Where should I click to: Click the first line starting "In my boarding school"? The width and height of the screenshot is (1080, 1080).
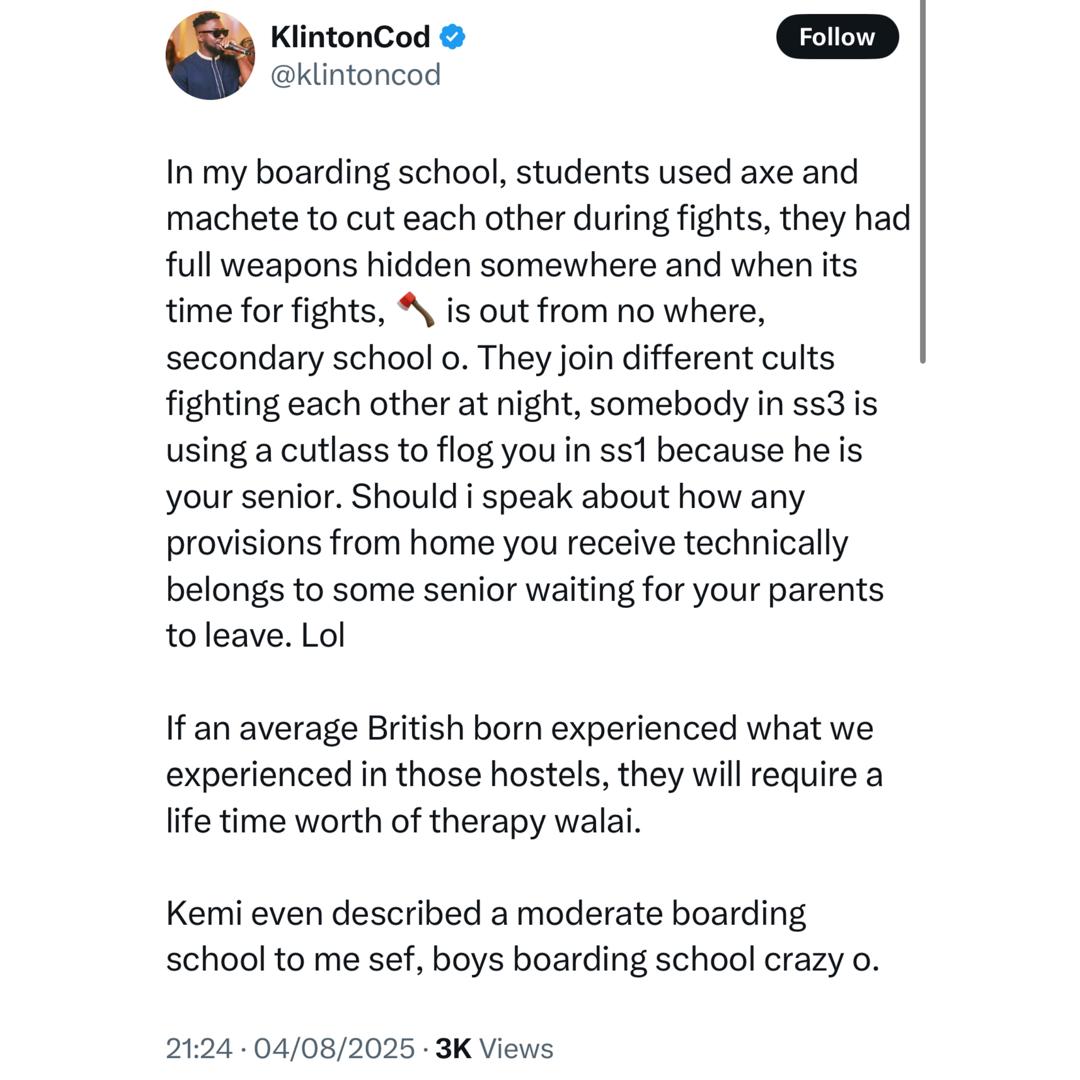(511, 172)
